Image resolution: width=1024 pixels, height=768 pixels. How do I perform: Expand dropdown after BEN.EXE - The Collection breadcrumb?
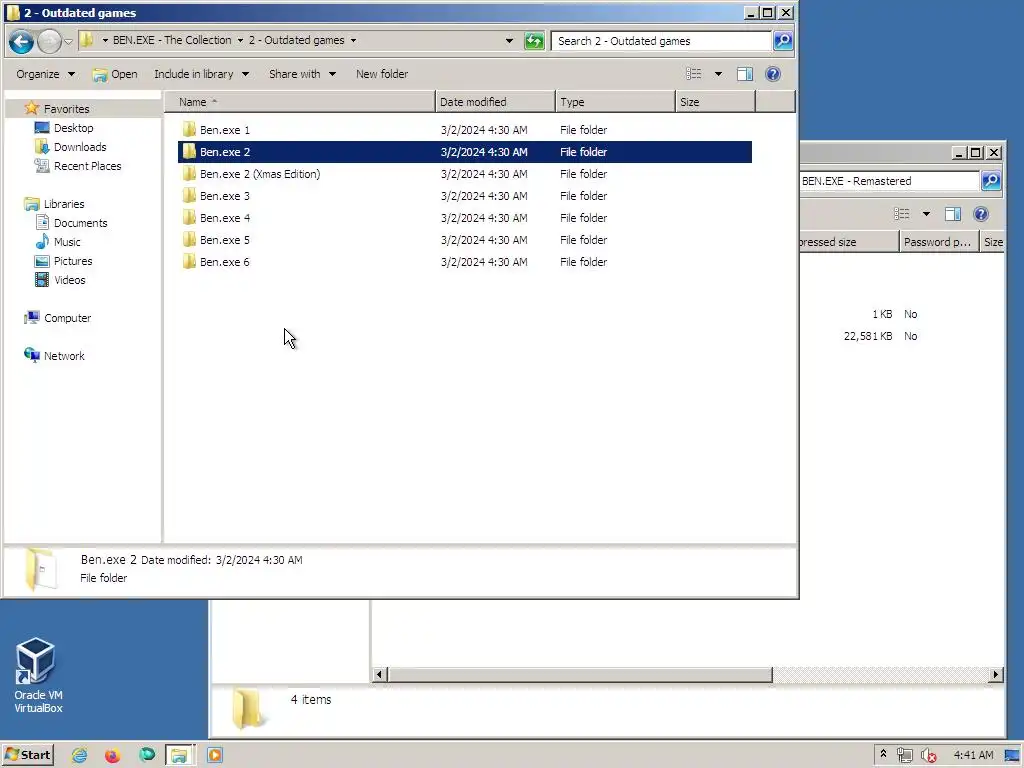240,40
